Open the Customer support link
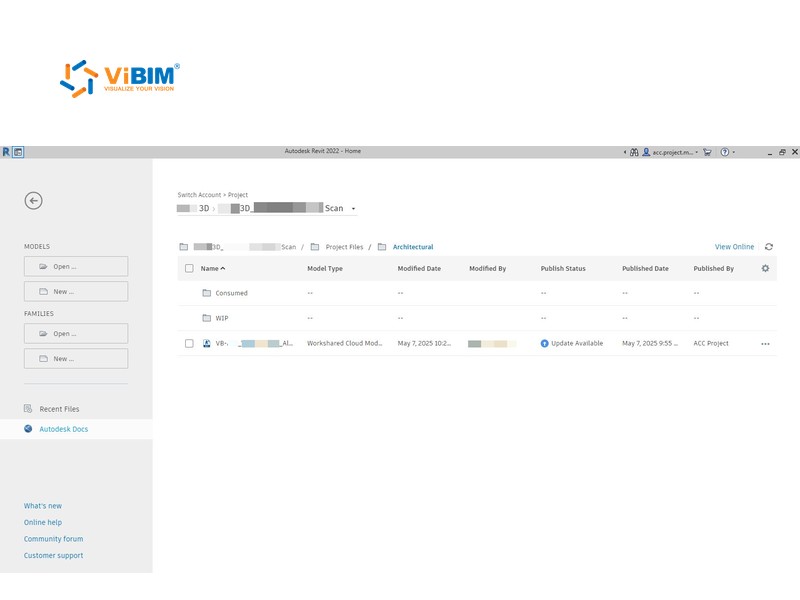Image resolution: width=800 pixels, height=600 pixels. coord(54,555)
